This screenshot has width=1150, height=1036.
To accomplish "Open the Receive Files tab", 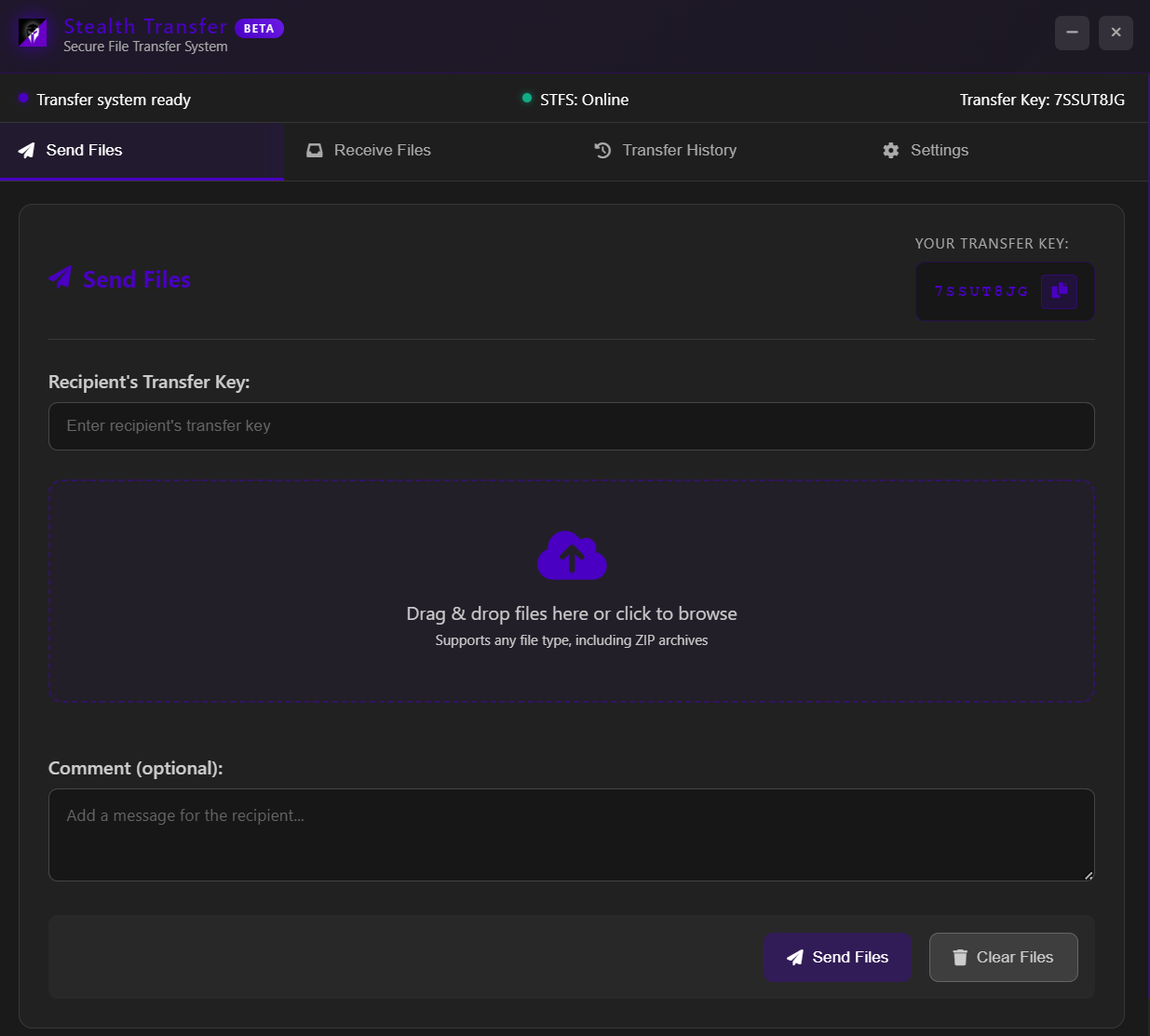I will point(382,151).
